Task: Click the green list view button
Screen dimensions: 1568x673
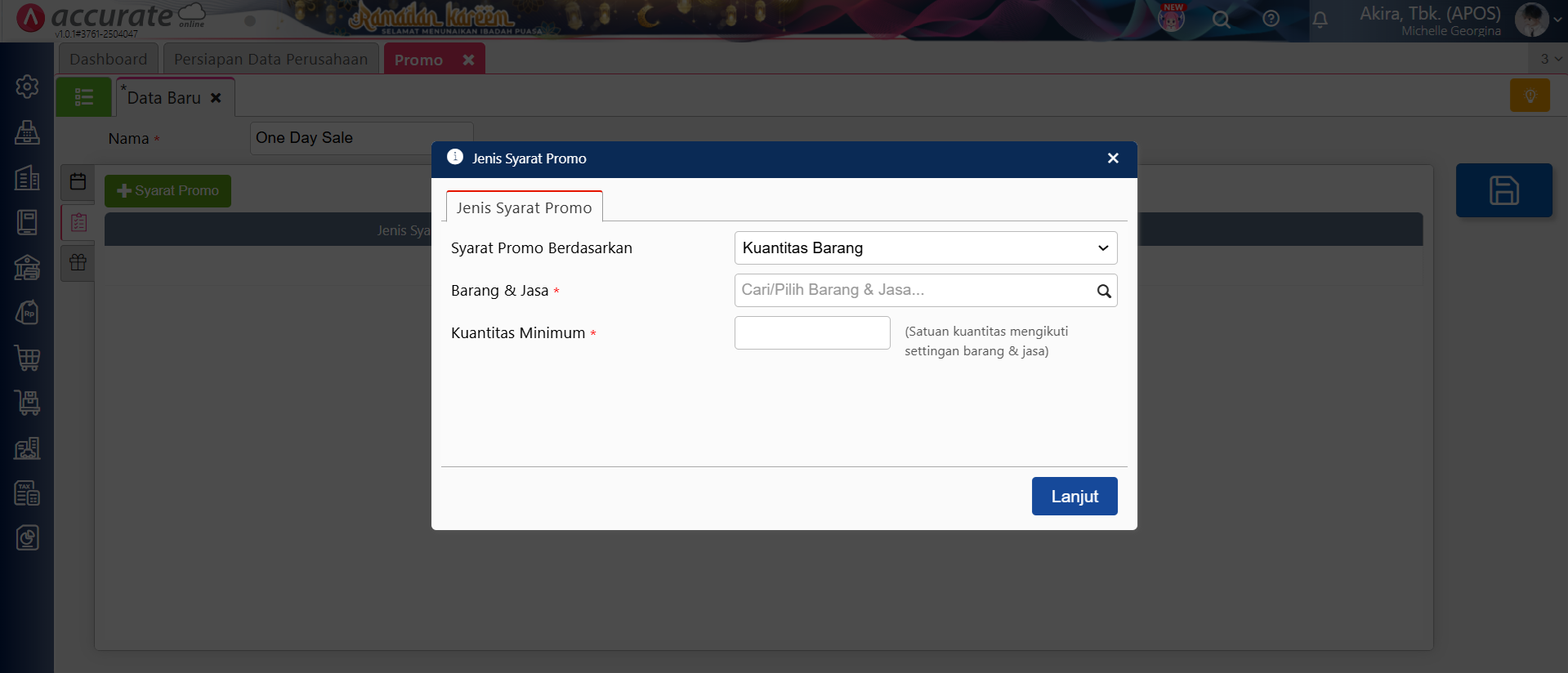Action: [83, 97]
